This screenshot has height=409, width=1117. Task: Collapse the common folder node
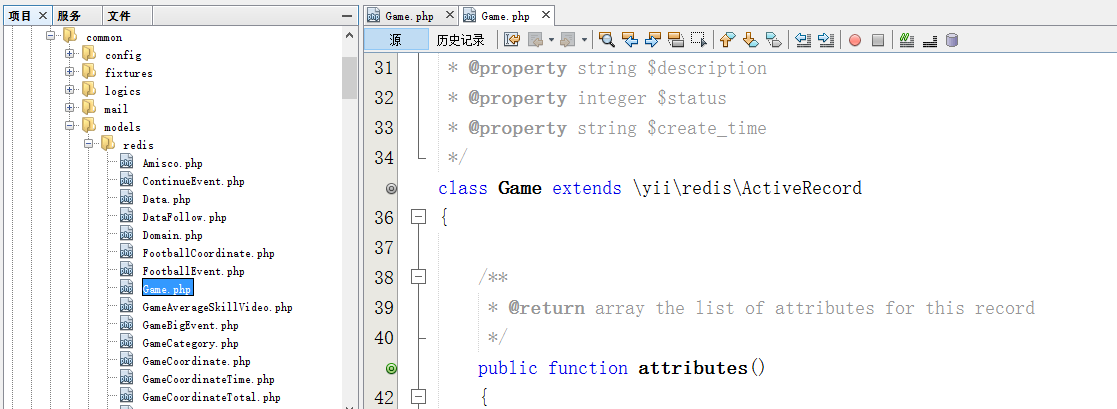51,36
